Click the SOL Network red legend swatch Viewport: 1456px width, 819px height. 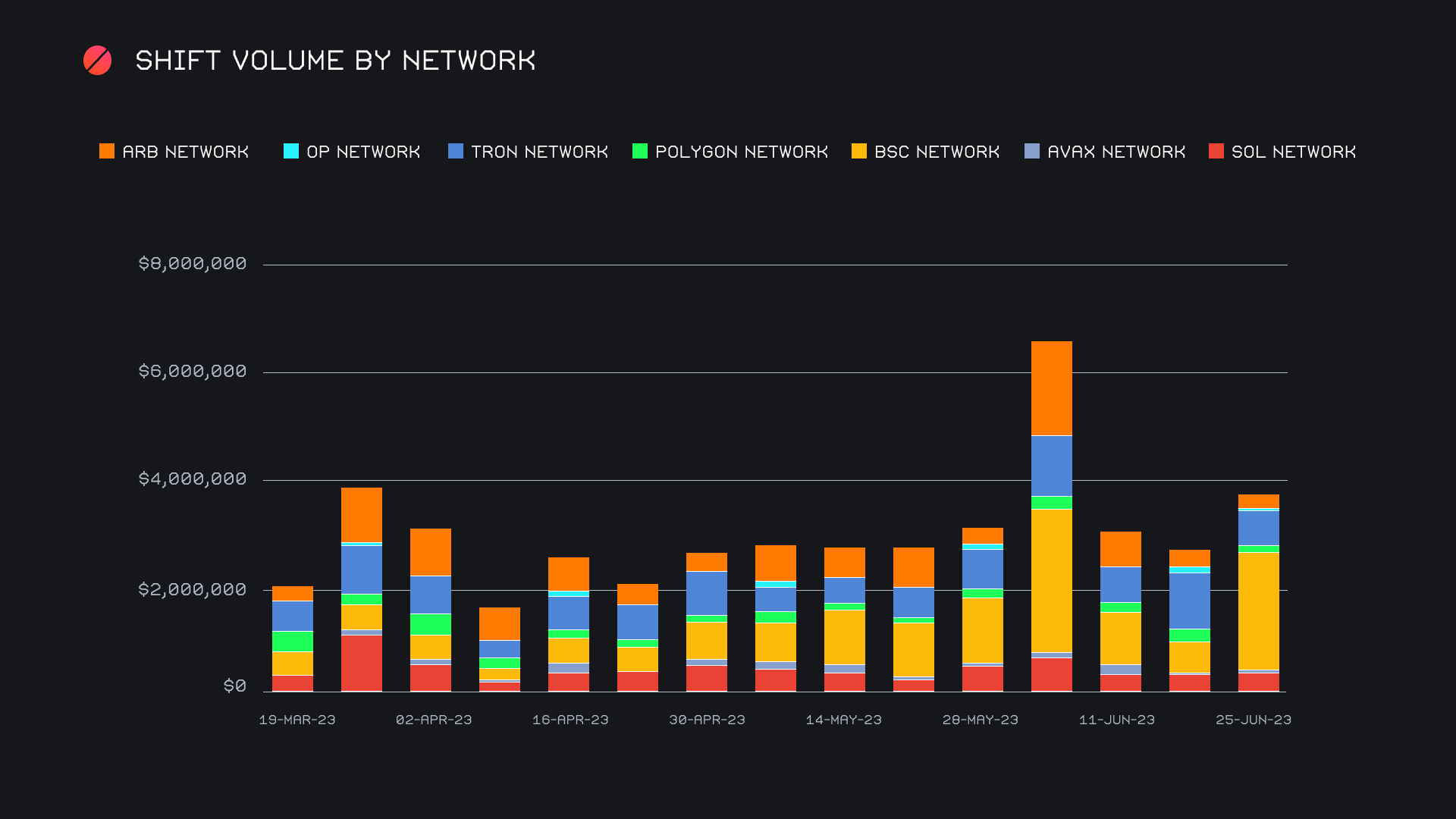click(x=1216, y=152)
